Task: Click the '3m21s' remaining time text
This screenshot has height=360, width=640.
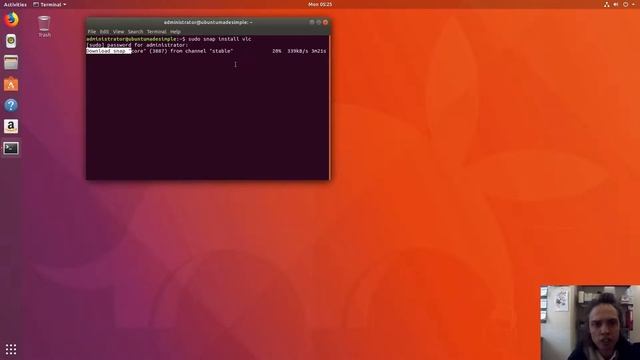Action: click(319, 51)
